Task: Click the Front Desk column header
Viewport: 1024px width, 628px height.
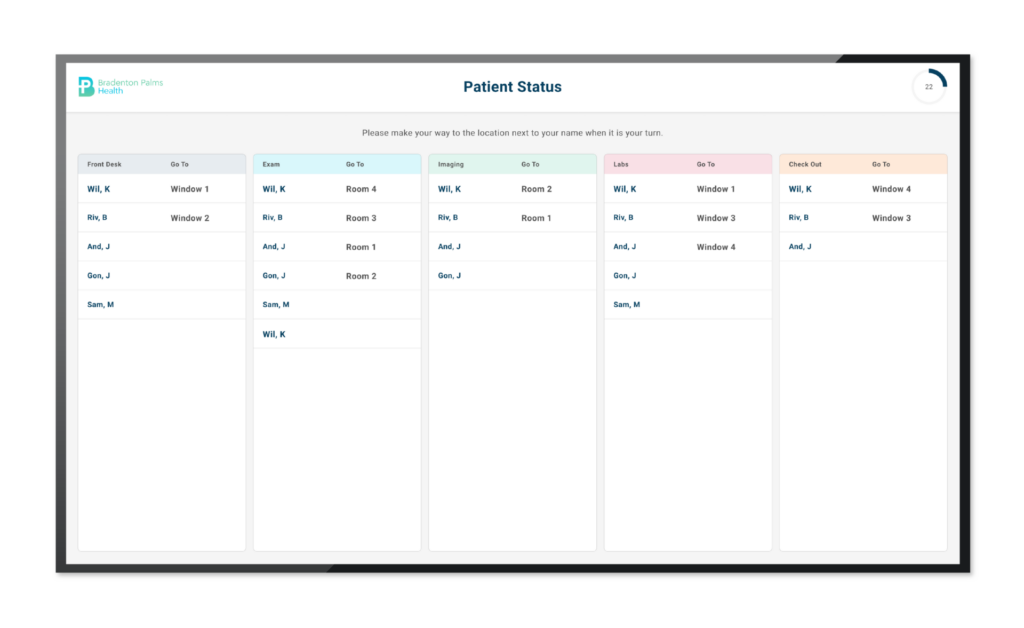Action: click(x=104, y=165)
